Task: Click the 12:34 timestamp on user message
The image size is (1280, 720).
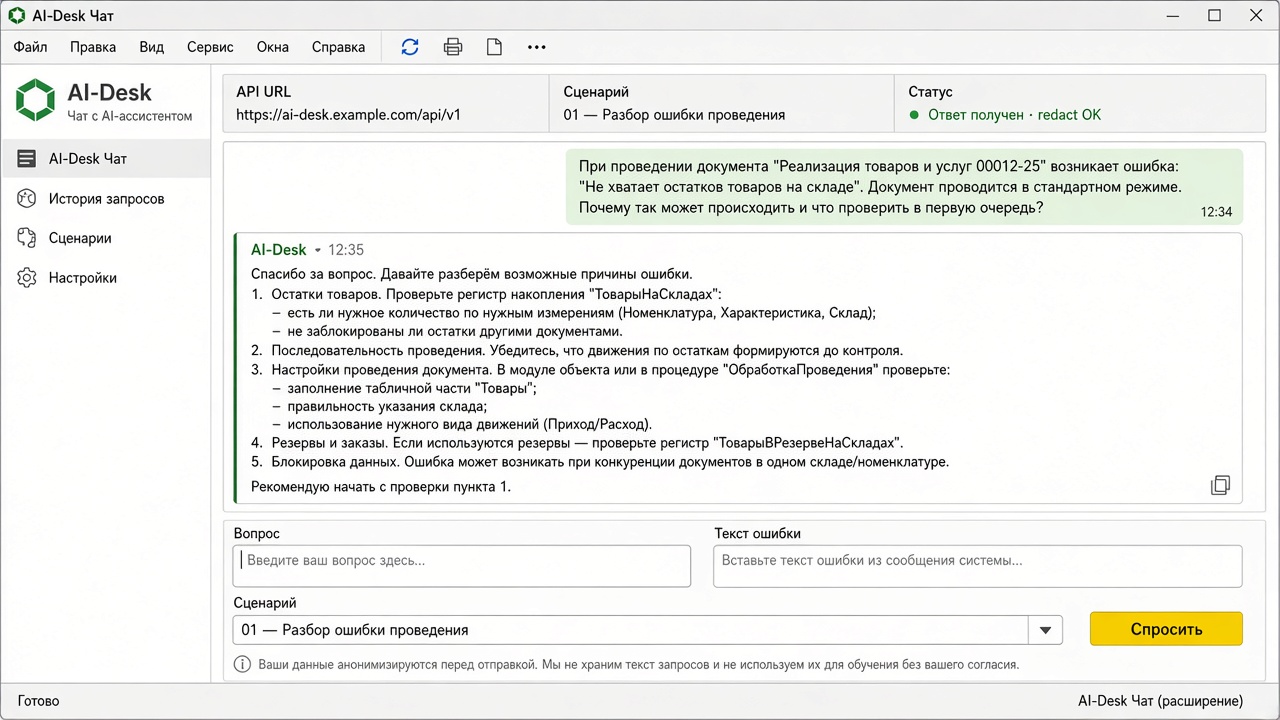Action: click(x=1216, y=212)
